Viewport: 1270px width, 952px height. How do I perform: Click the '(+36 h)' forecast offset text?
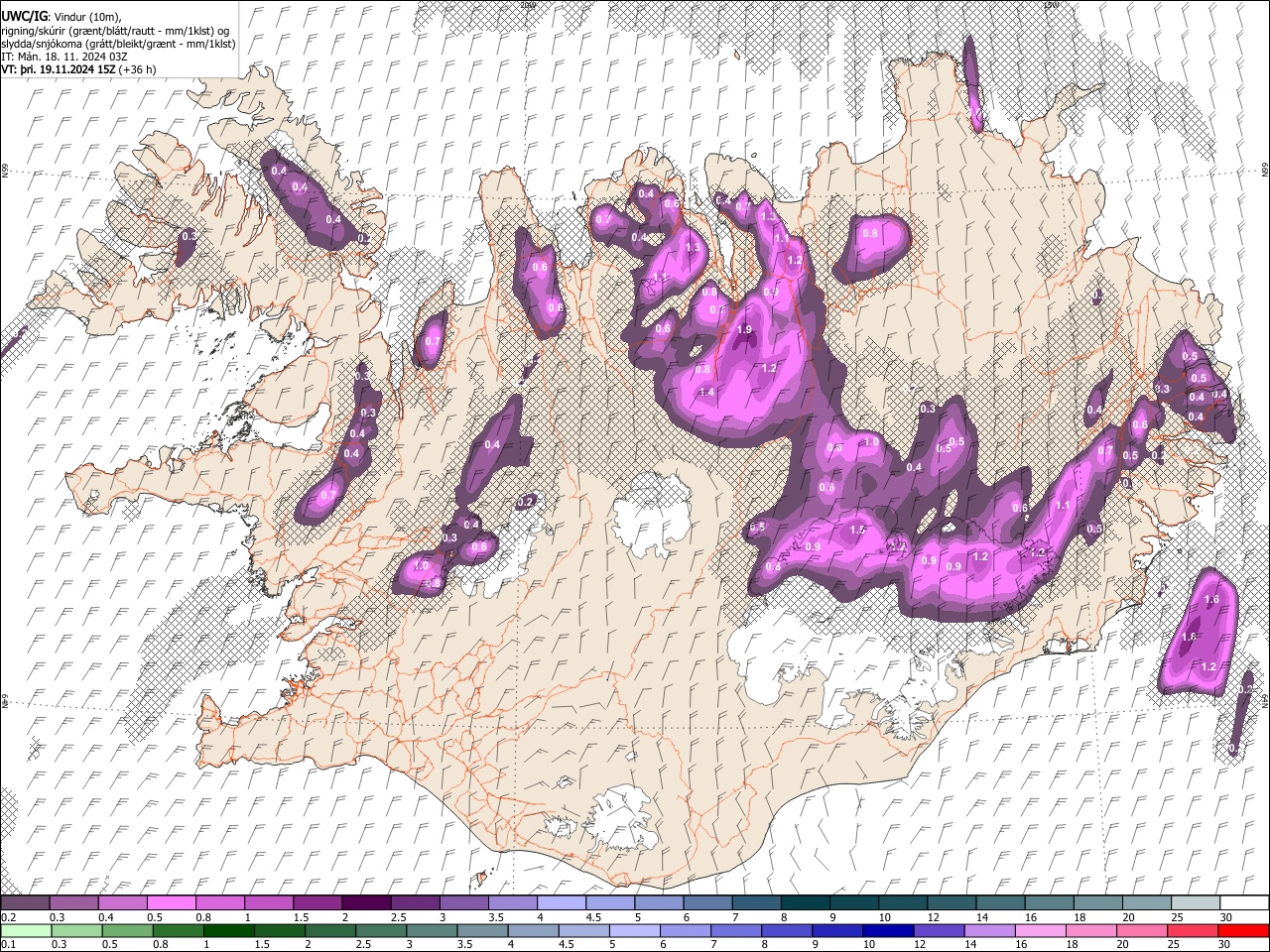pos(137,70)
